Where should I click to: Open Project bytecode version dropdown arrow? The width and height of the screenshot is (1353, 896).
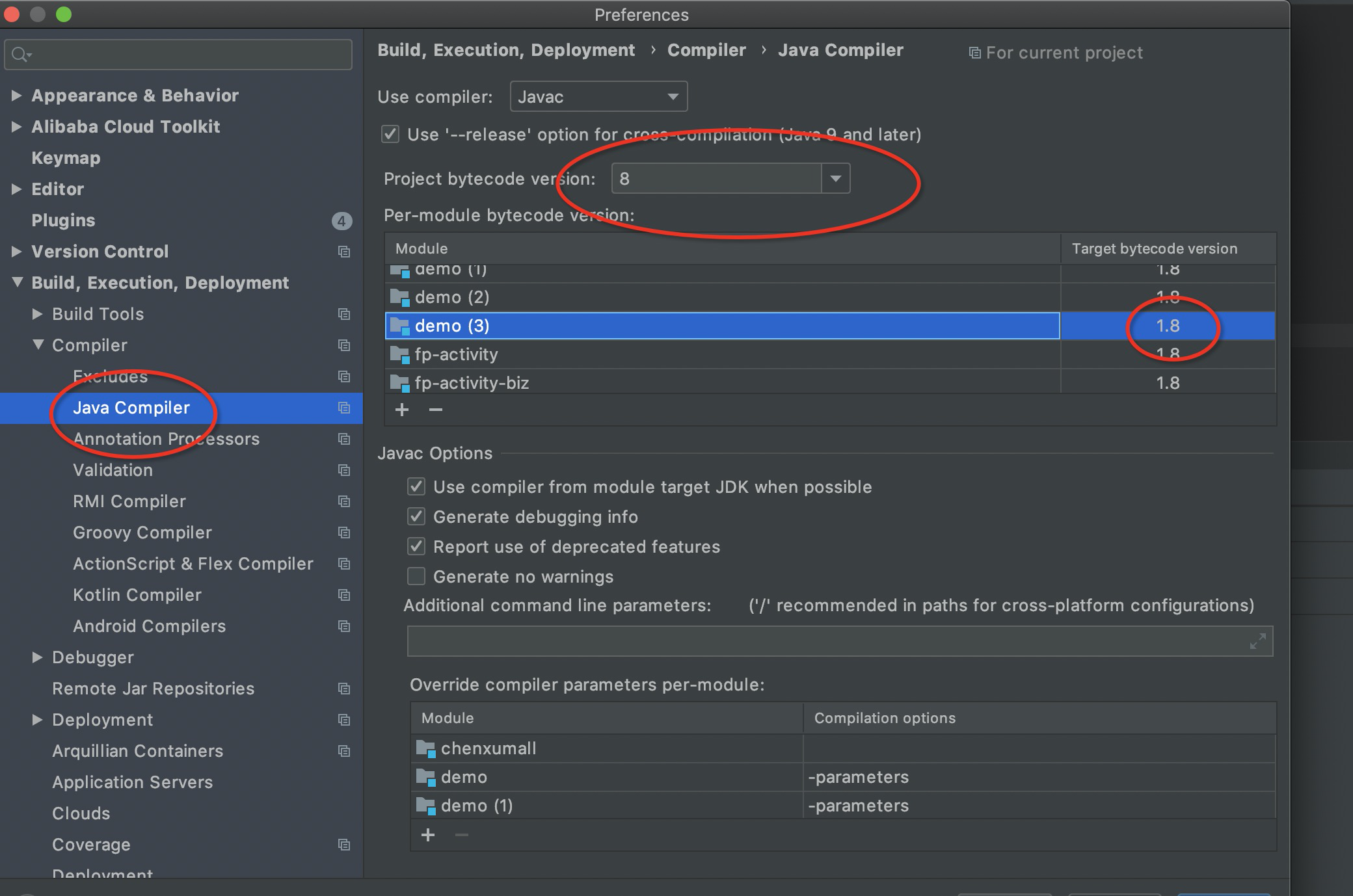[836, 178]
